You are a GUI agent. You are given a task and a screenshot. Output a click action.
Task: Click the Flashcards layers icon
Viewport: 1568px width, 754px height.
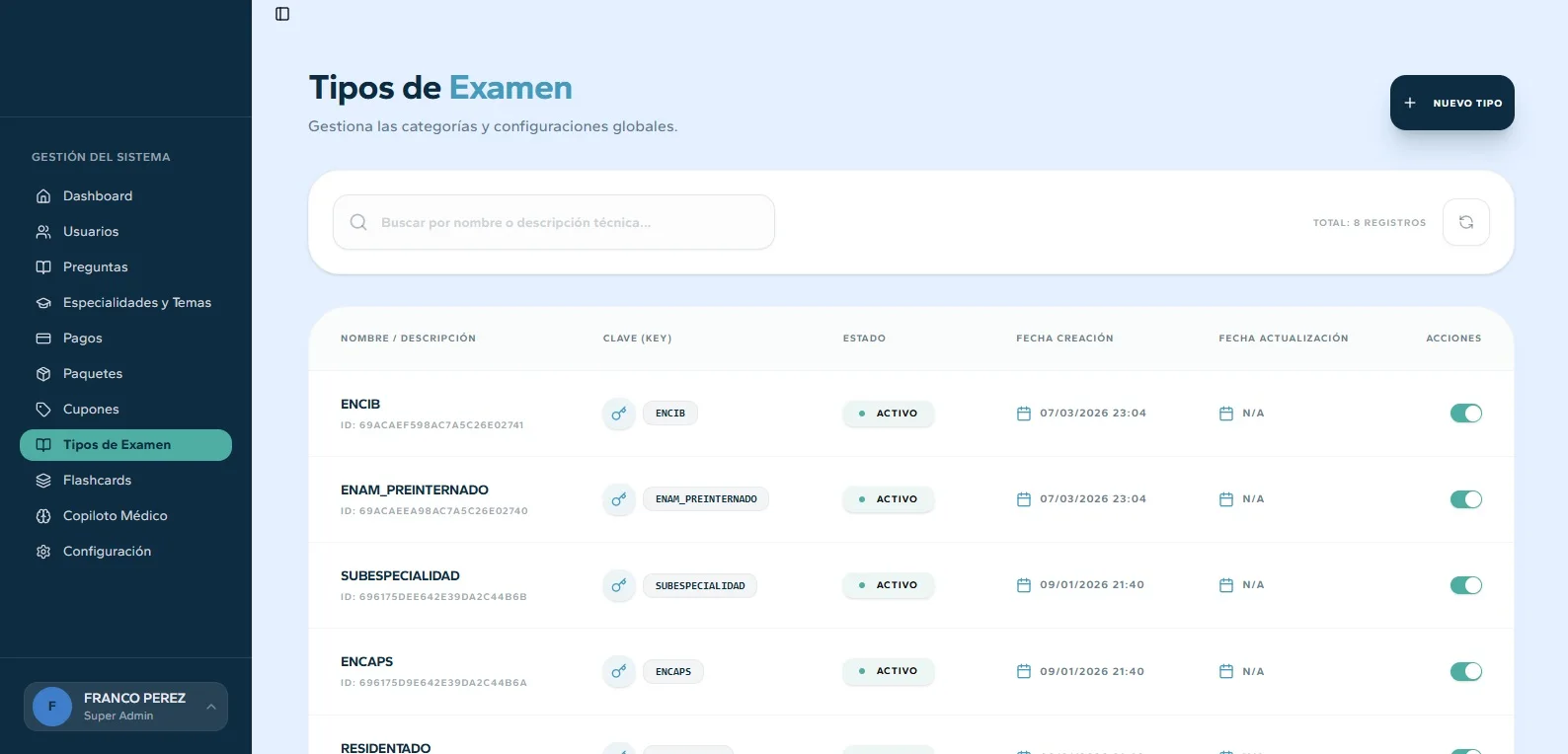pyautogui.click(x=43, y=480)
